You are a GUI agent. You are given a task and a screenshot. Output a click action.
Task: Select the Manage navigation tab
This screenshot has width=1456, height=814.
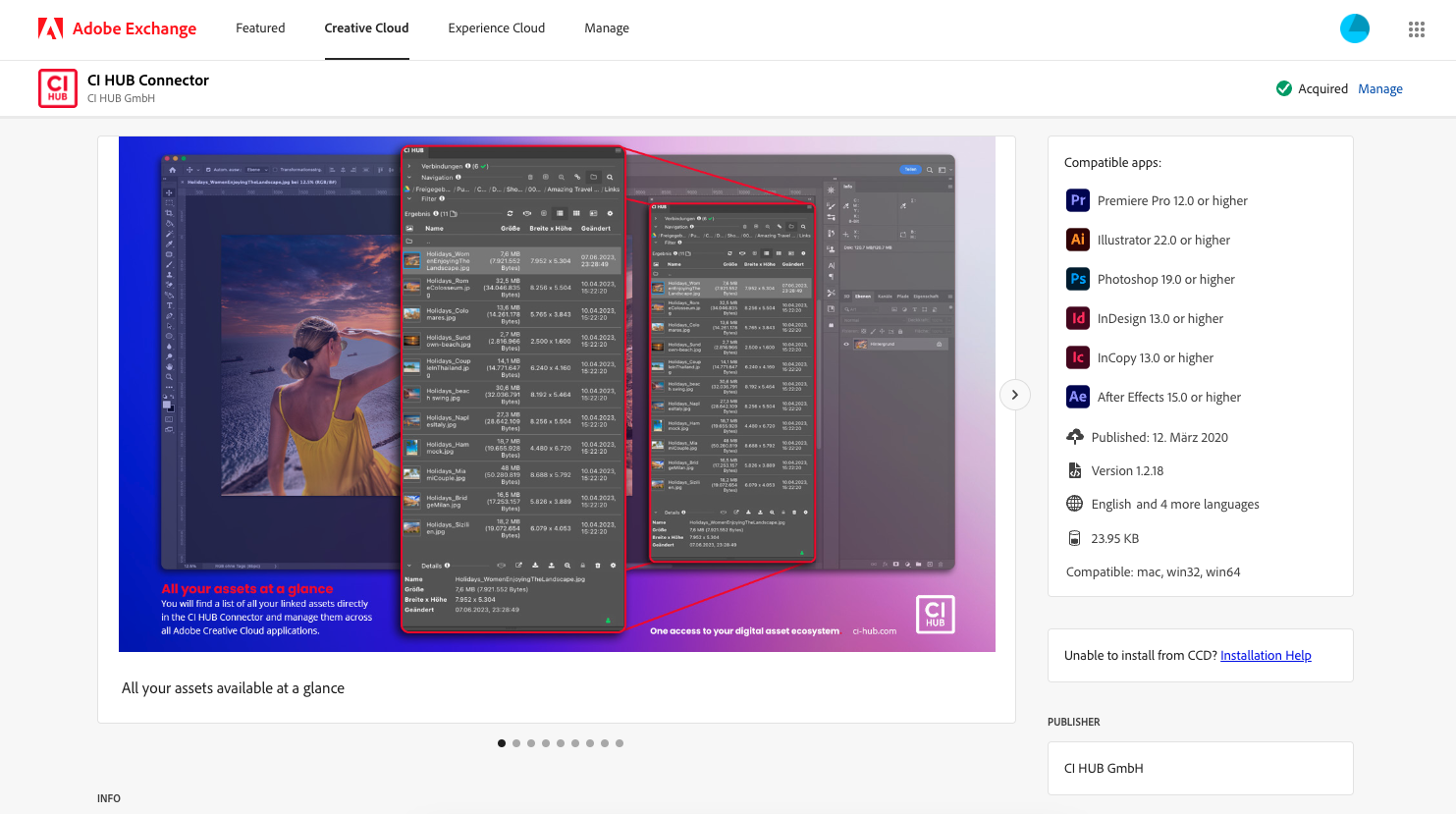tap(606, 28)
